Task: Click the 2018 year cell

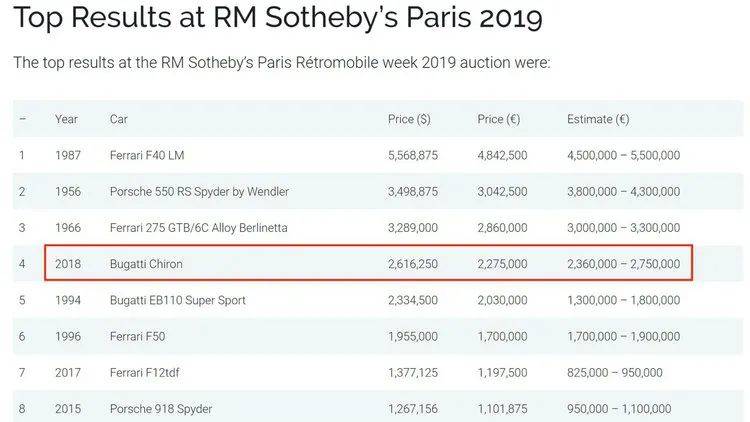Action: (x=68, y=264)
